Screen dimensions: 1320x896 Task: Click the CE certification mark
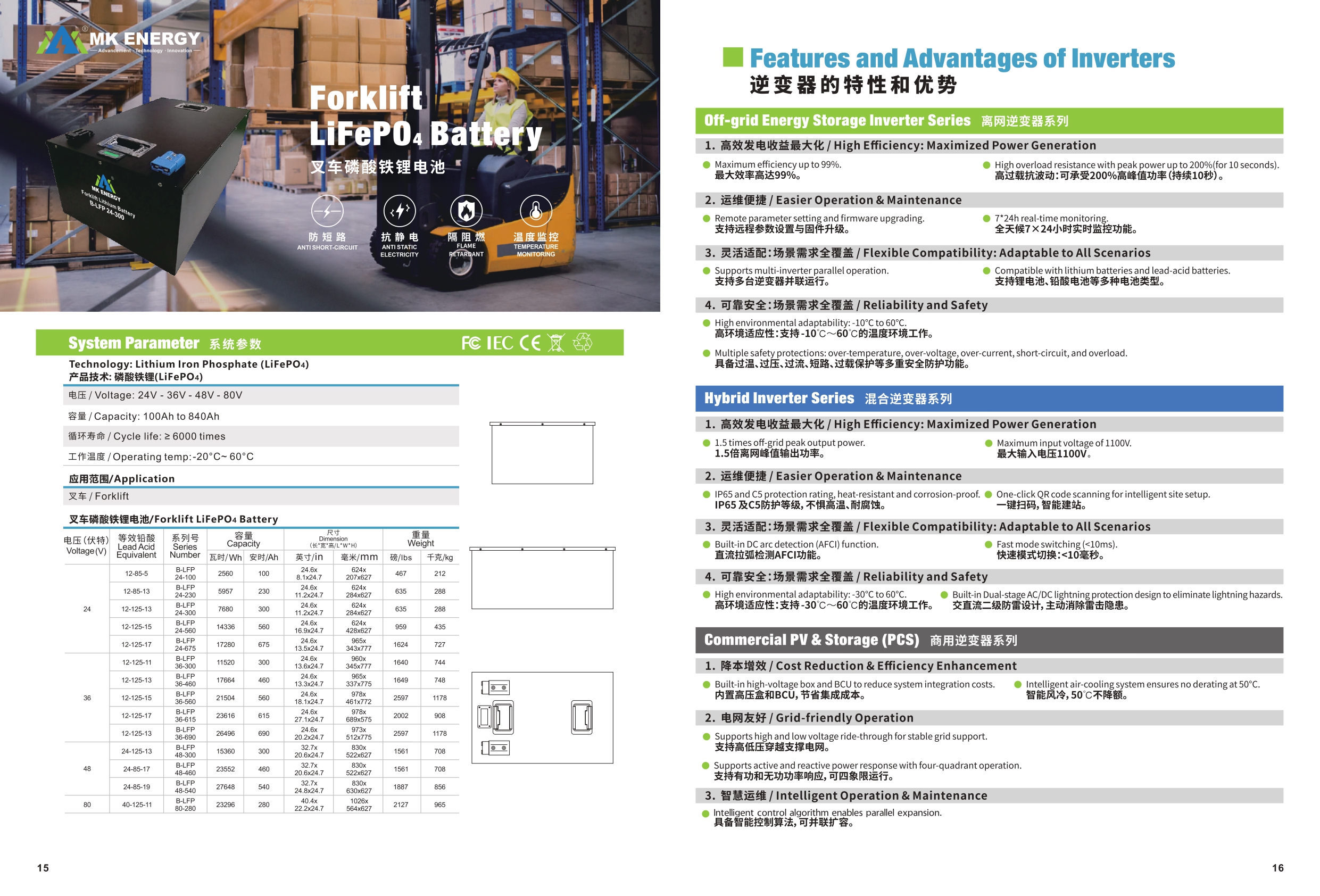(529, 343)
